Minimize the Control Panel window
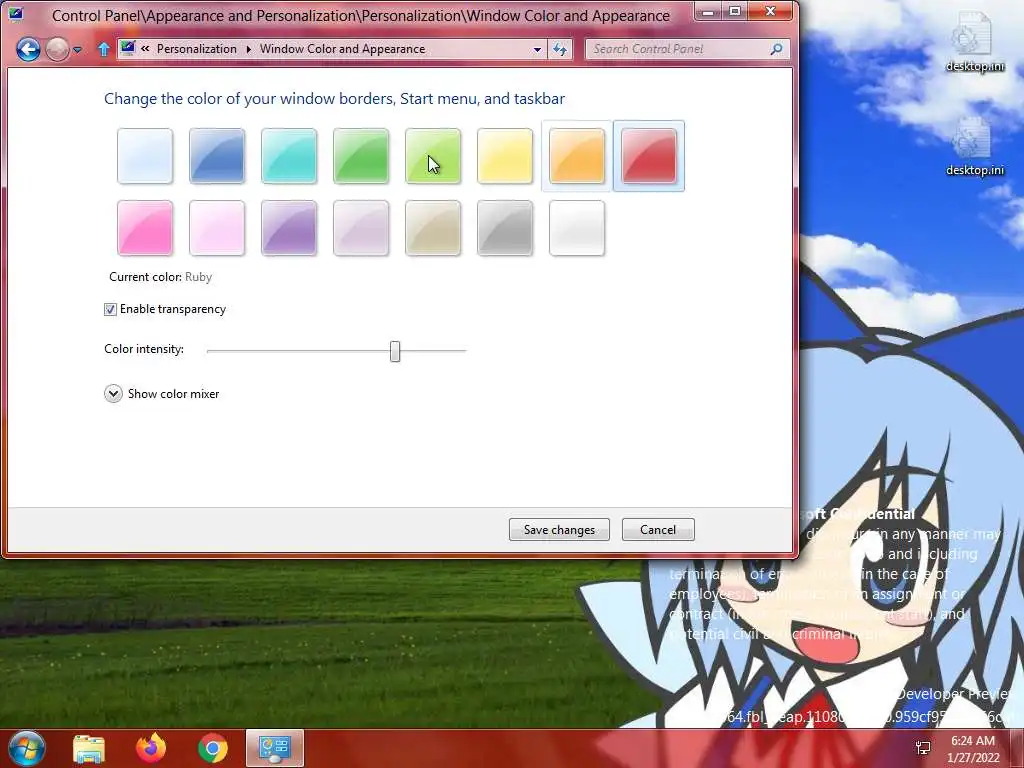1024x768 pixels. pyautogui.click(x=708, y=11)
